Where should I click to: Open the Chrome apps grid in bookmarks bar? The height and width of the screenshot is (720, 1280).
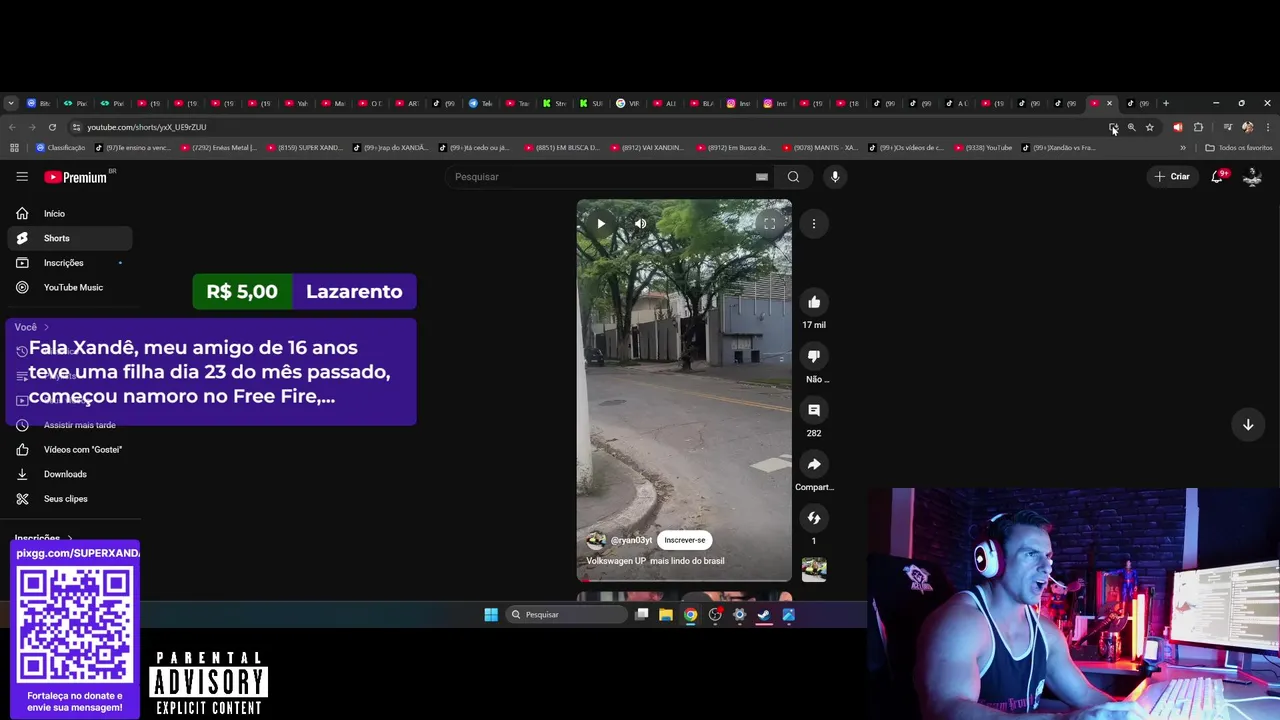(14, 148)
